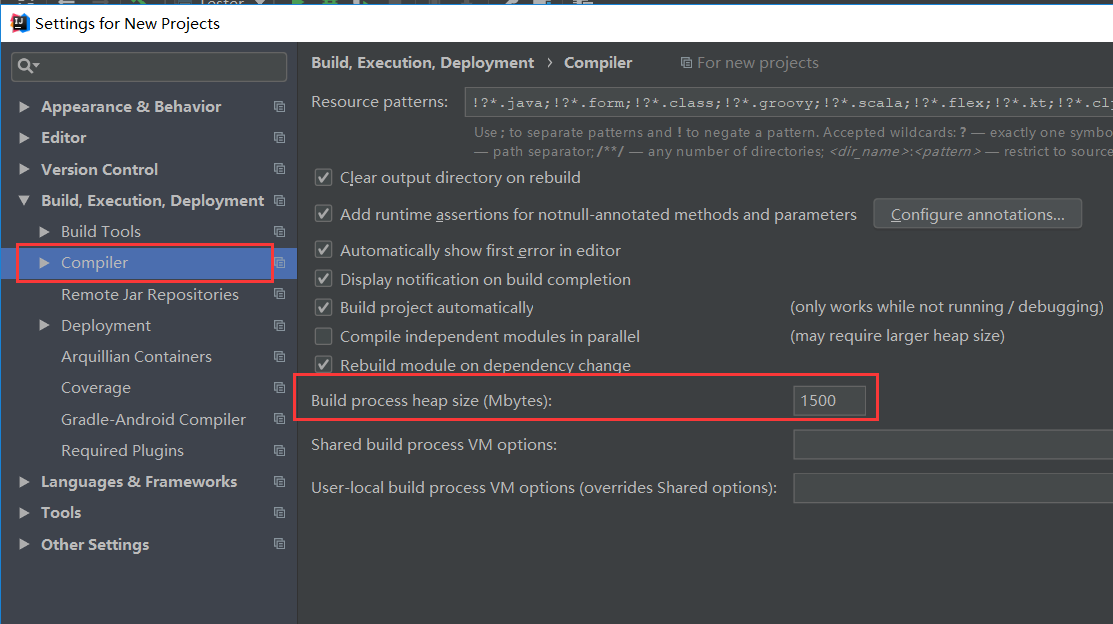The image size is (1113, 624).
Task: Click the copy icon next to Coverage
Action: pyautogui.click(x=280, y=388)
